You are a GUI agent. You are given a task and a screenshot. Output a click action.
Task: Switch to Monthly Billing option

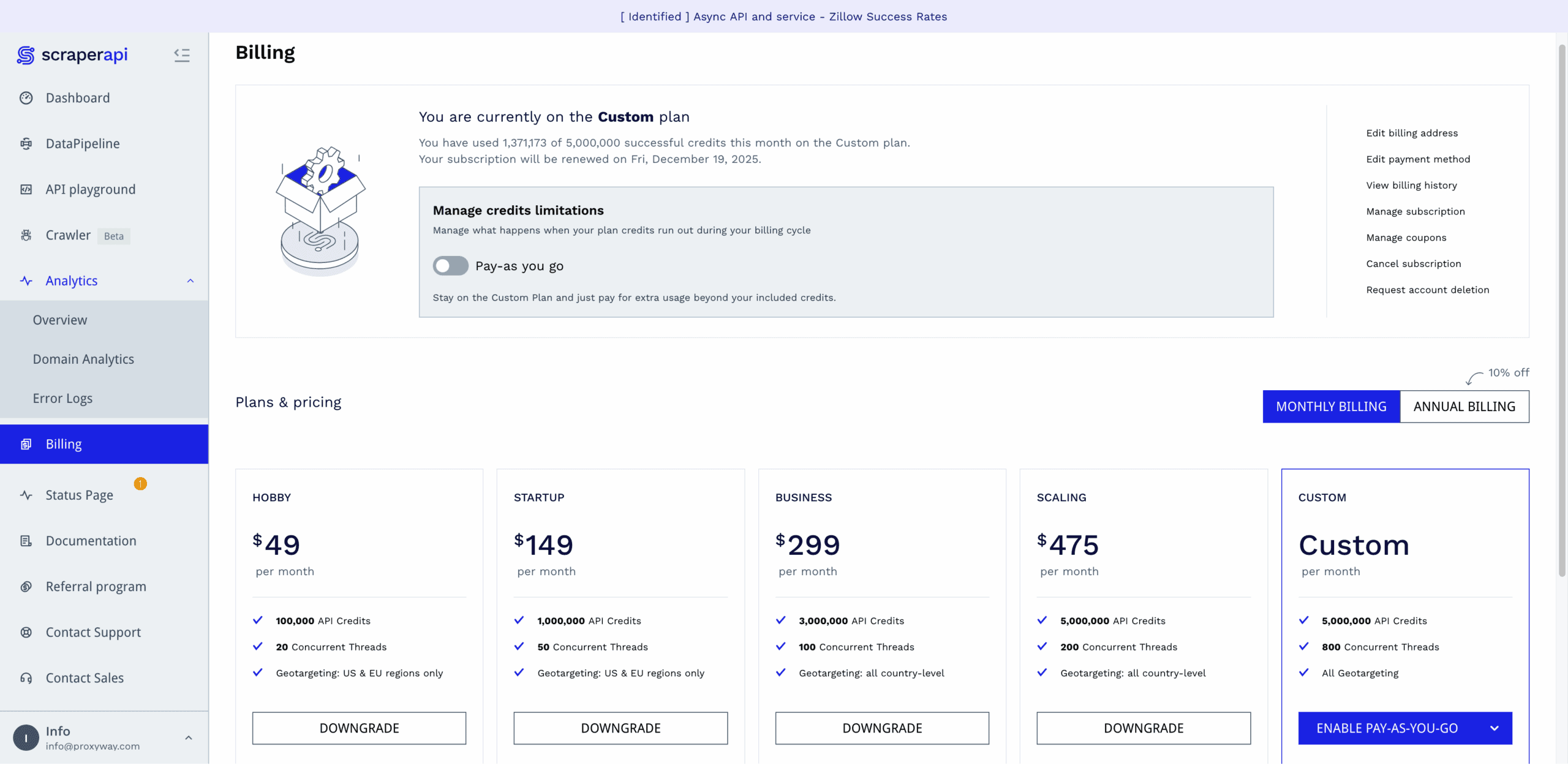click(x=1330, y=407)
